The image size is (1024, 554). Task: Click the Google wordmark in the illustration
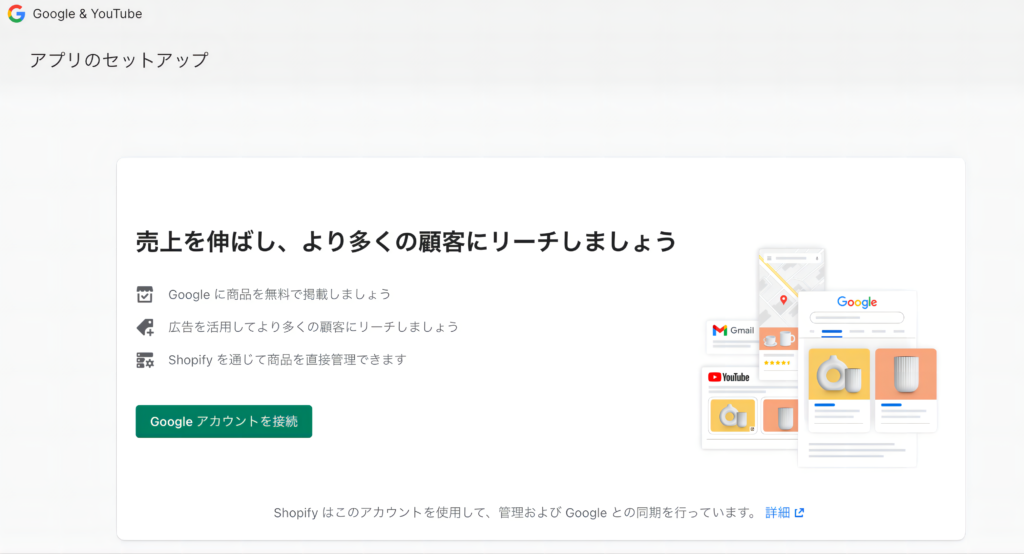point(857,302)
